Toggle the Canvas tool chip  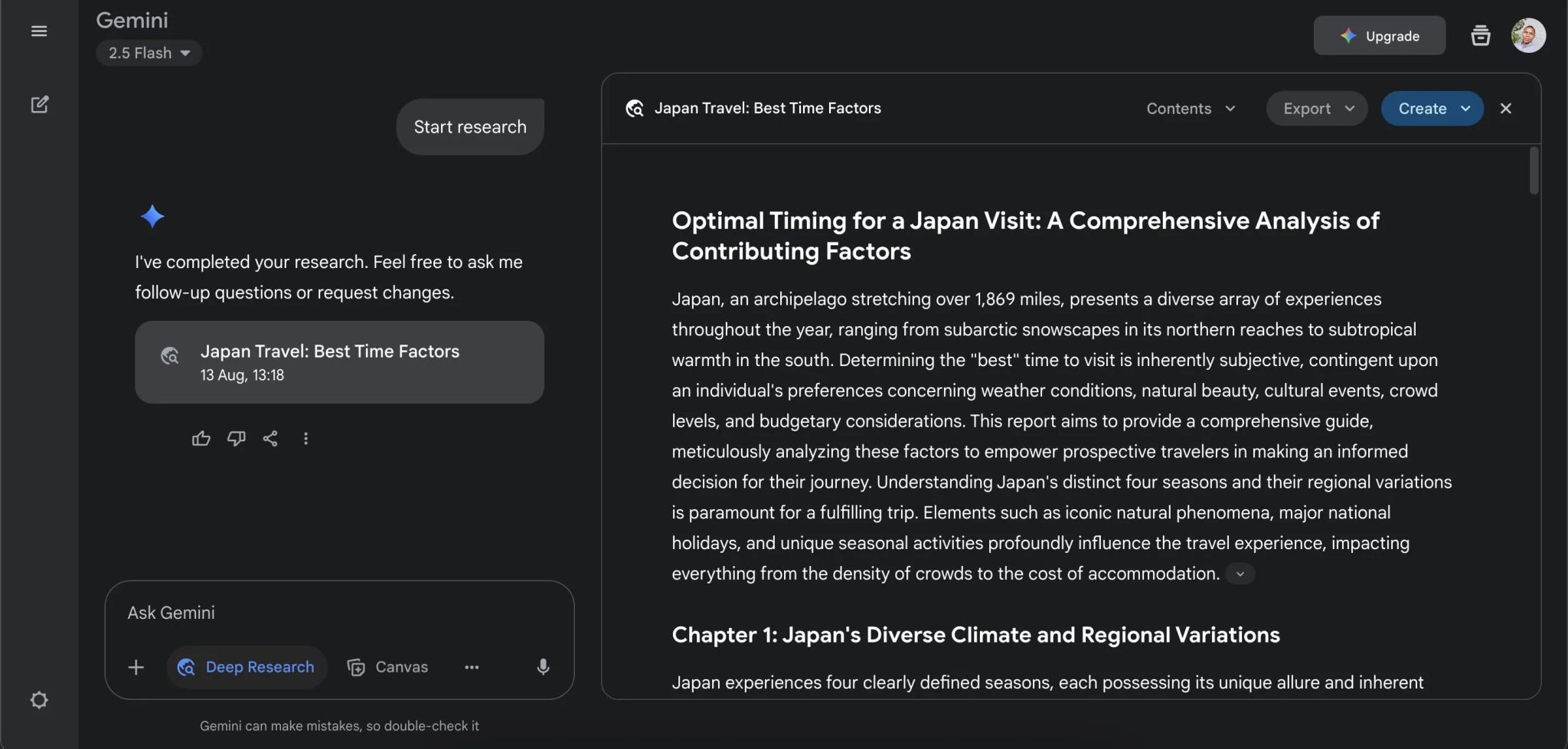(387, 667)
